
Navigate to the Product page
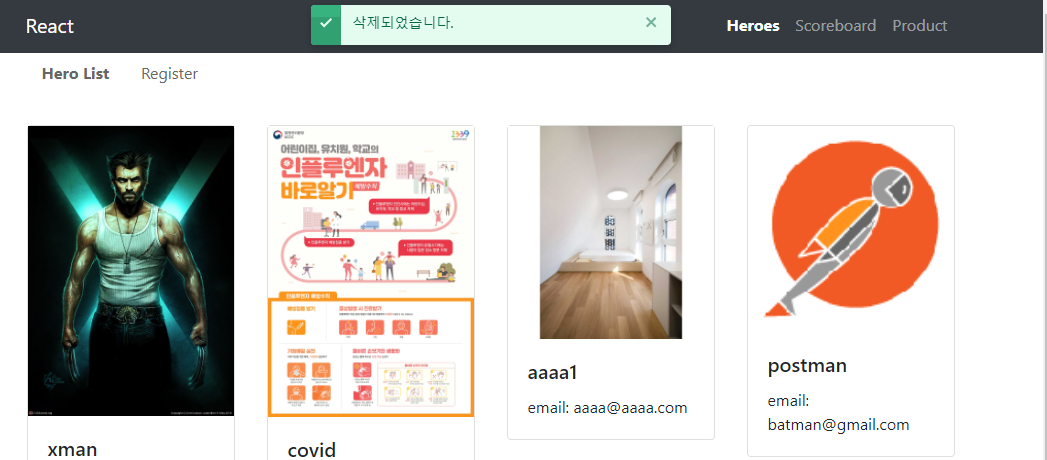[x=919, y=26]
